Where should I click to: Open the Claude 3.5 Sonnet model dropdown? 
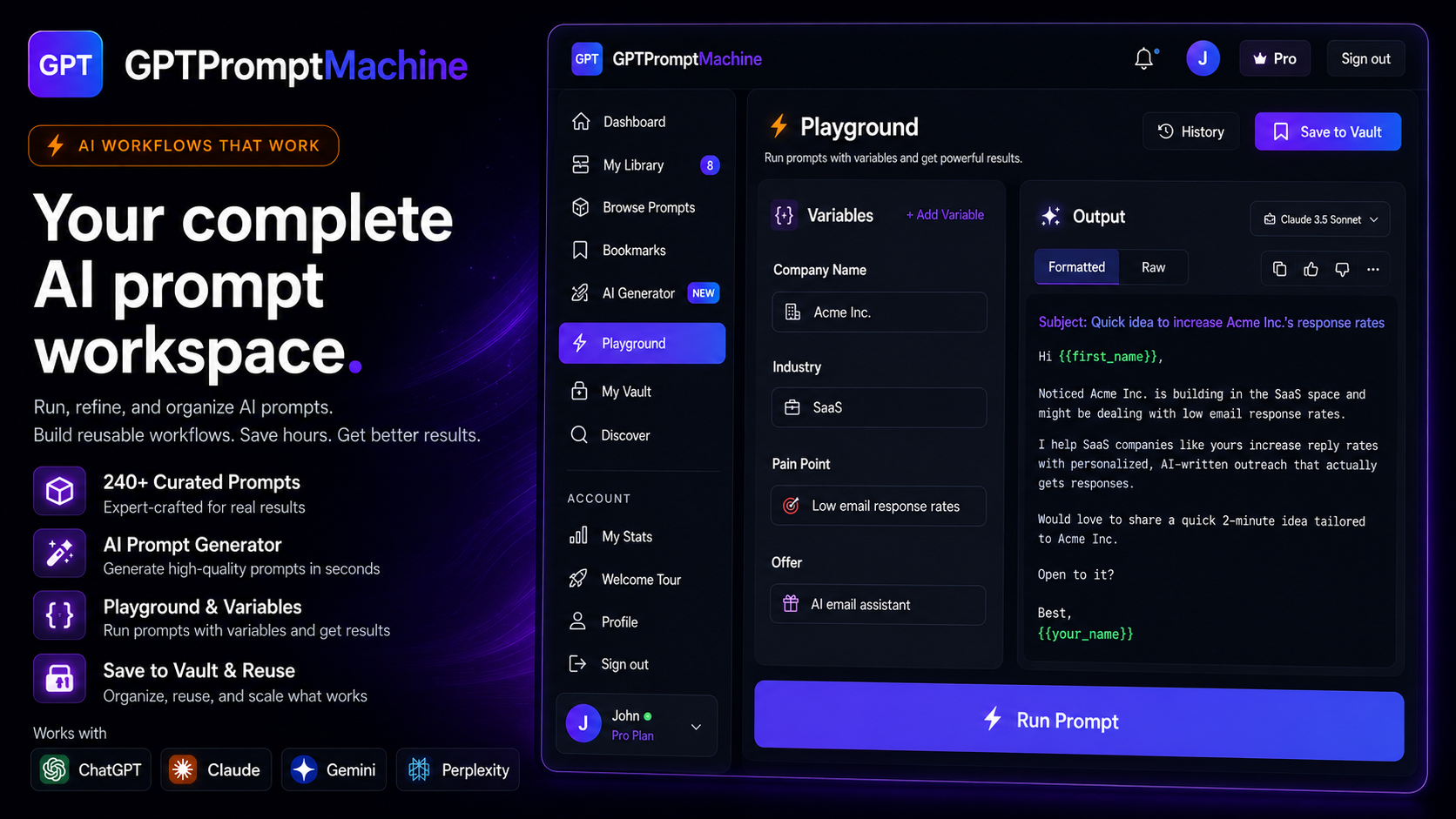pos(1320,219)
